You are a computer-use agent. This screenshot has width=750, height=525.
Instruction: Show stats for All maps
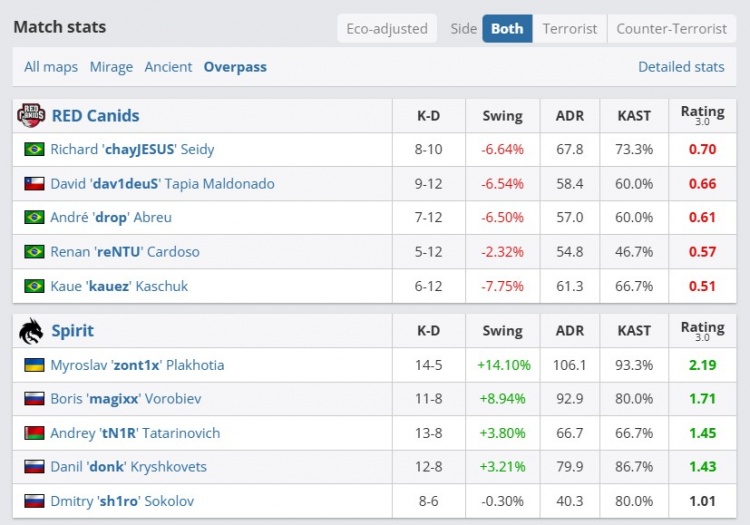(51, 67)
